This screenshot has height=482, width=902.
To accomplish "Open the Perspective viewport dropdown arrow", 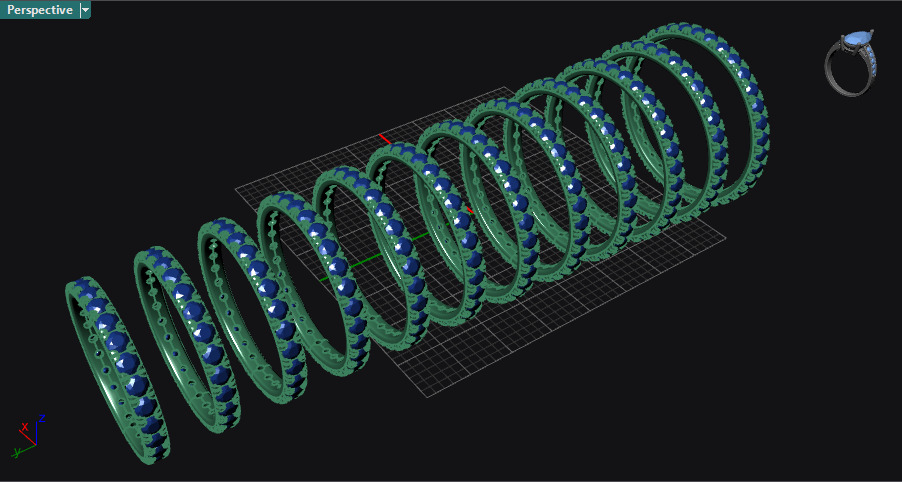I will tap(85, 10).
